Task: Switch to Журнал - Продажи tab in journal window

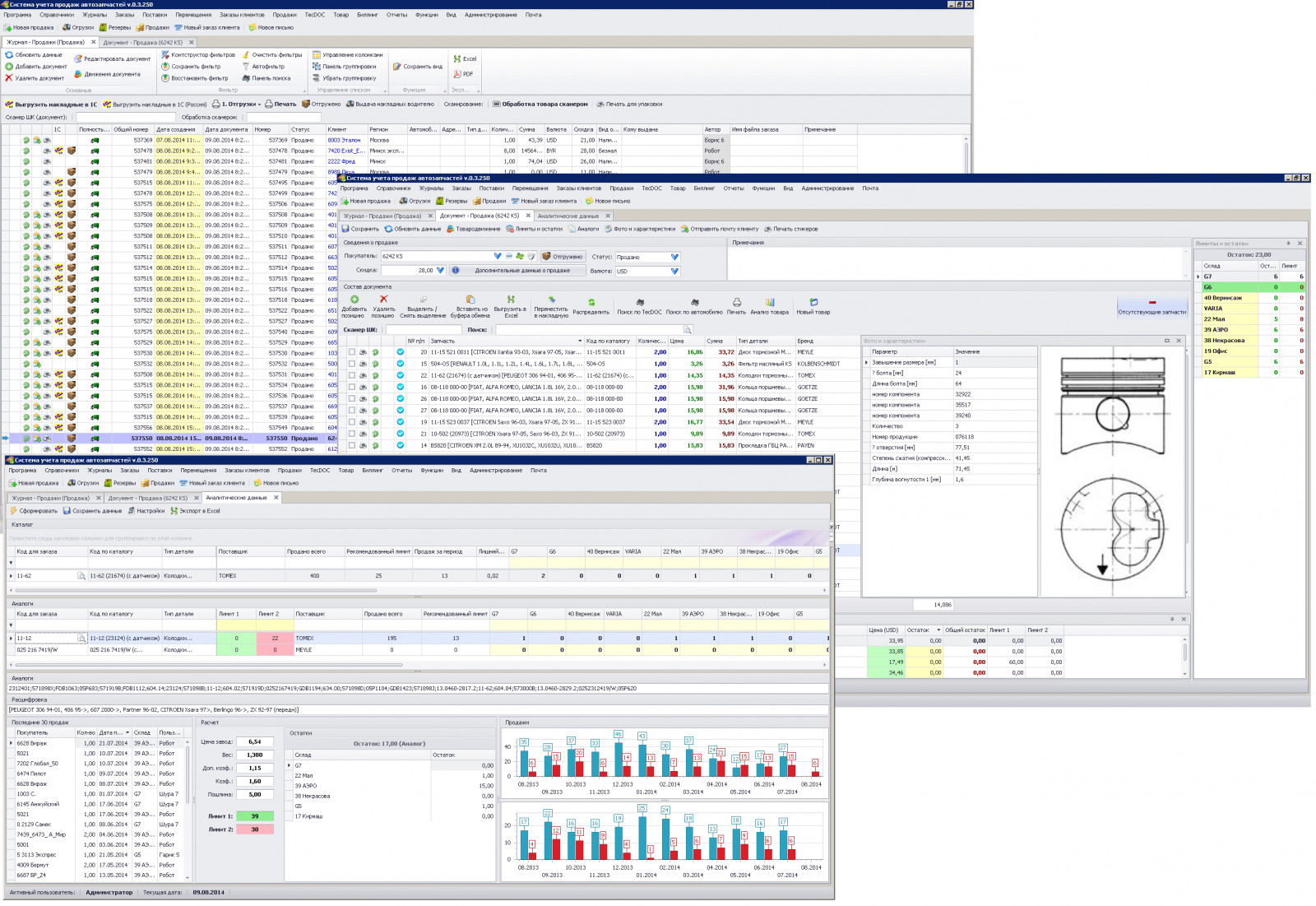Action: tap(46, 42)
